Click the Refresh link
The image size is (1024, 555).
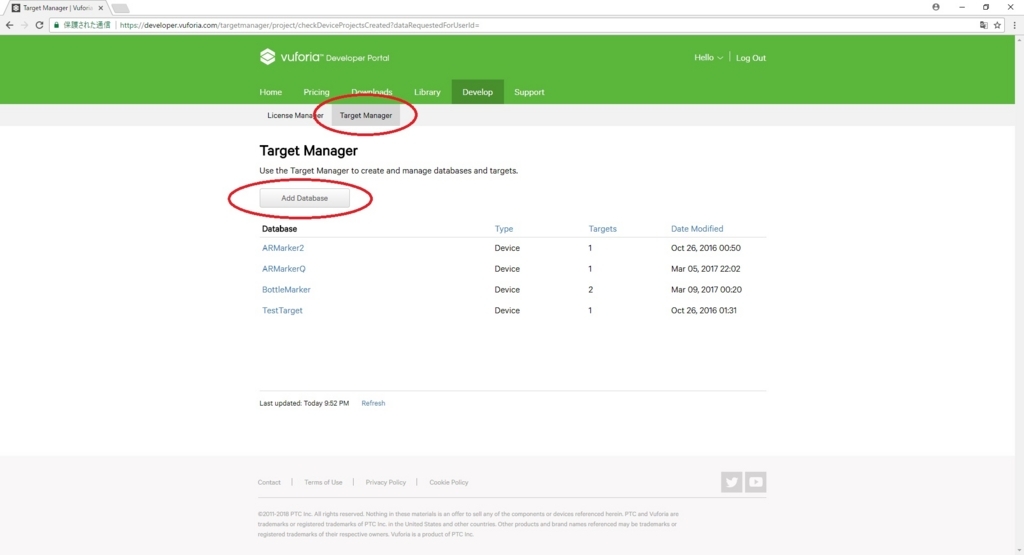coord(373,404)
